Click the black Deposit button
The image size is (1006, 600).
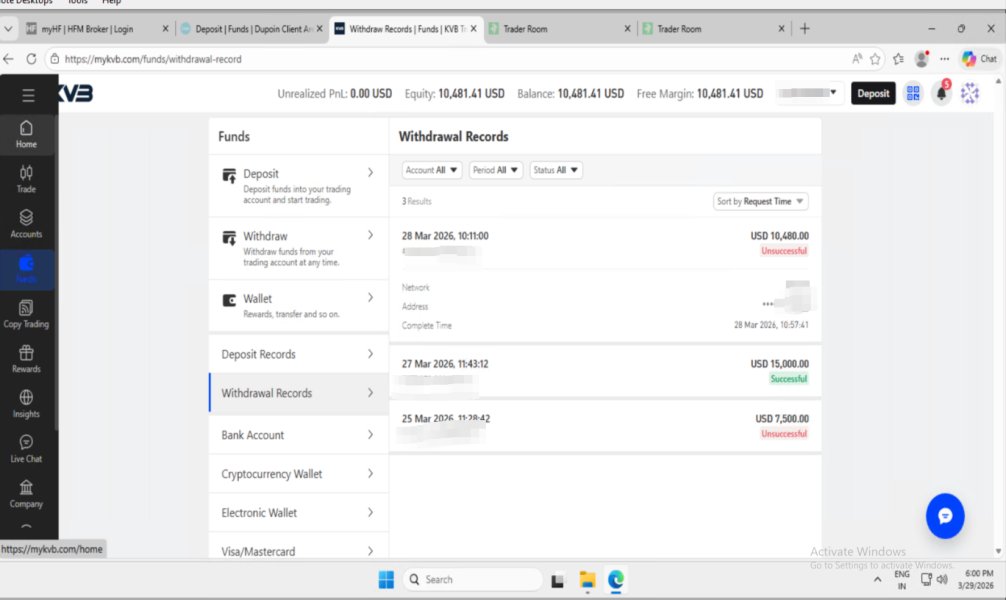[873, 94]
